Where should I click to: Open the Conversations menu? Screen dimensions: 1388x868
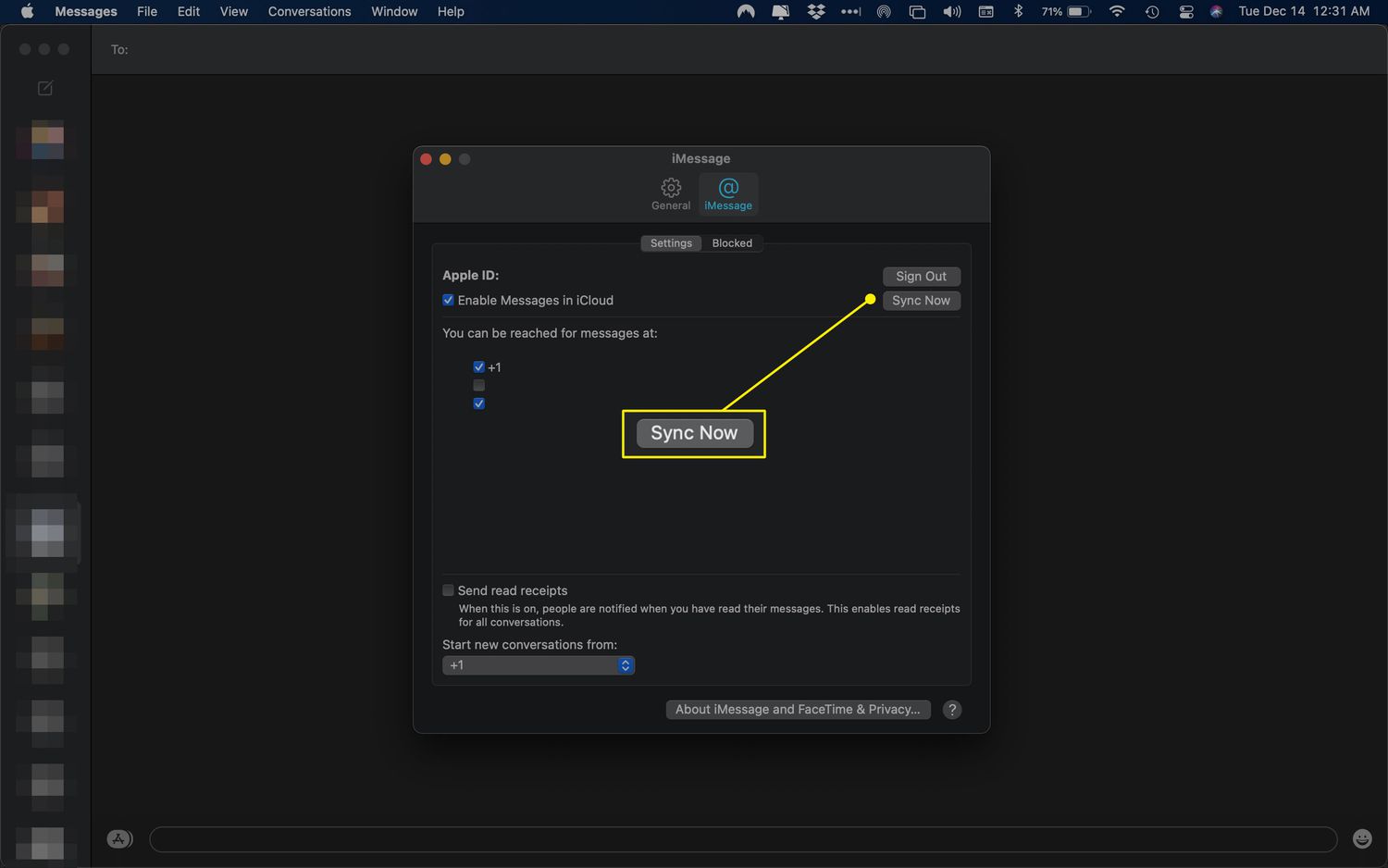click(309, 12)
